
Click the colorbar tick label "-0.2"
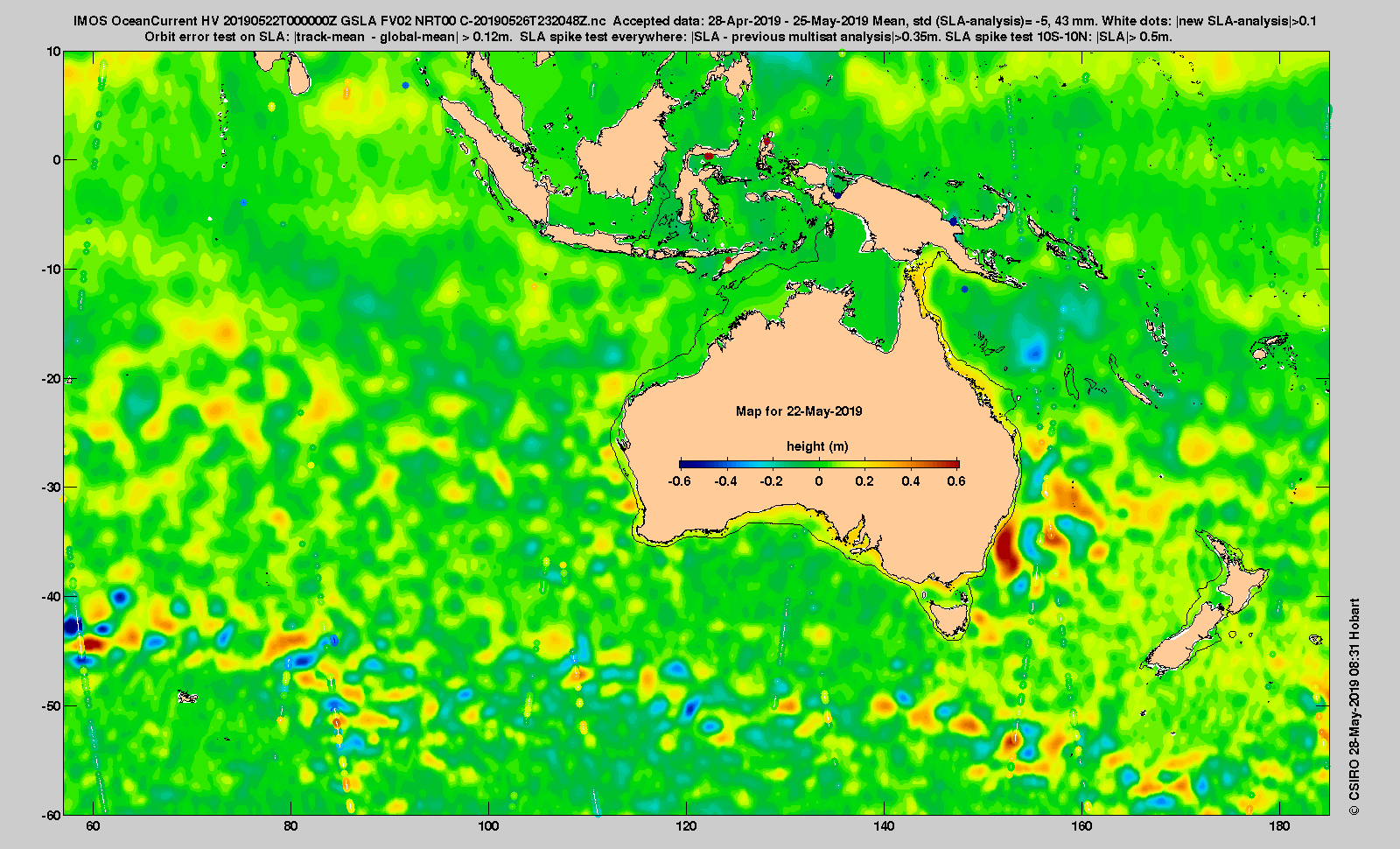772,481
